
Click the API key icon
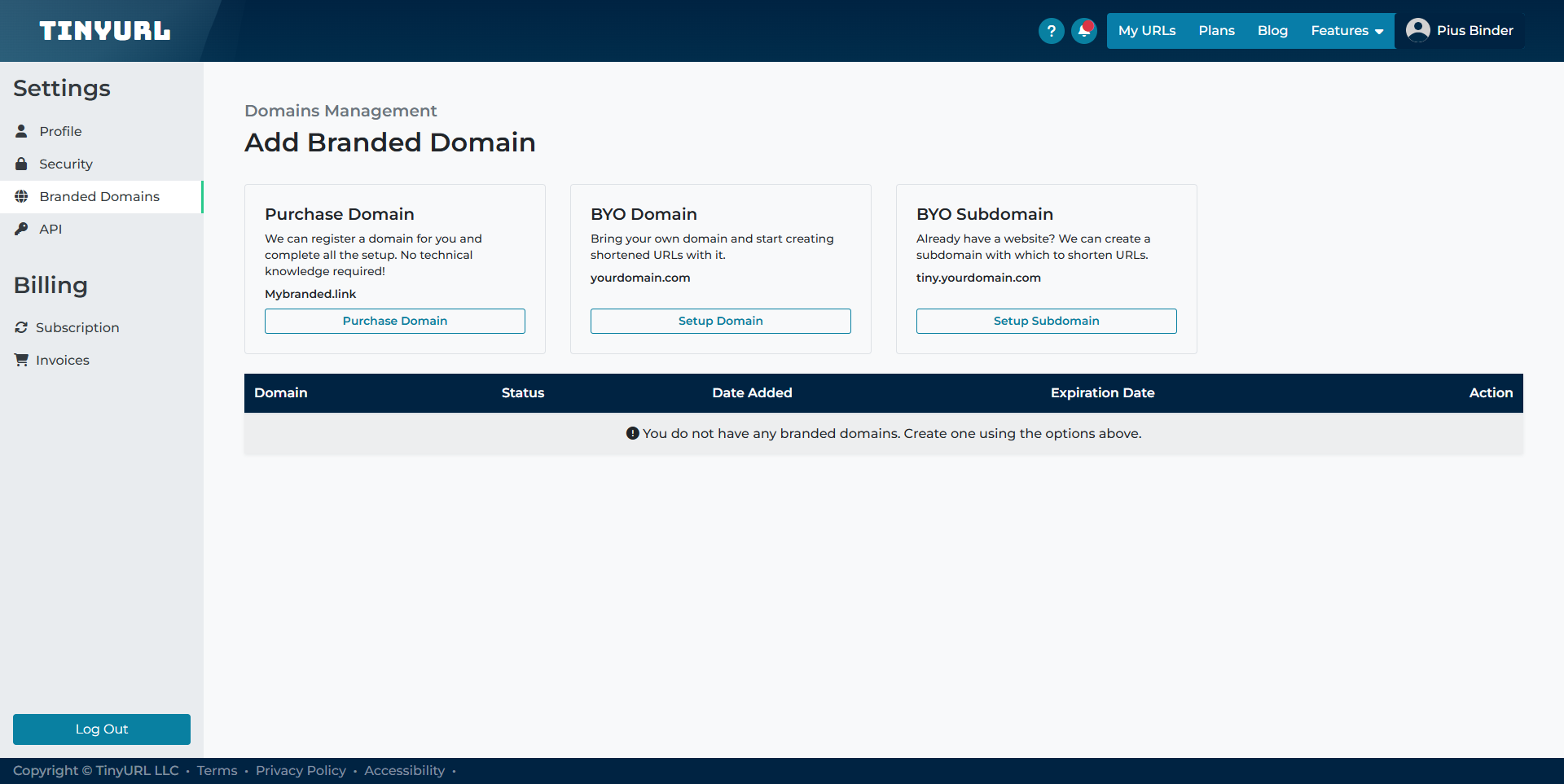pyautogui.click(x=22, y=229)
